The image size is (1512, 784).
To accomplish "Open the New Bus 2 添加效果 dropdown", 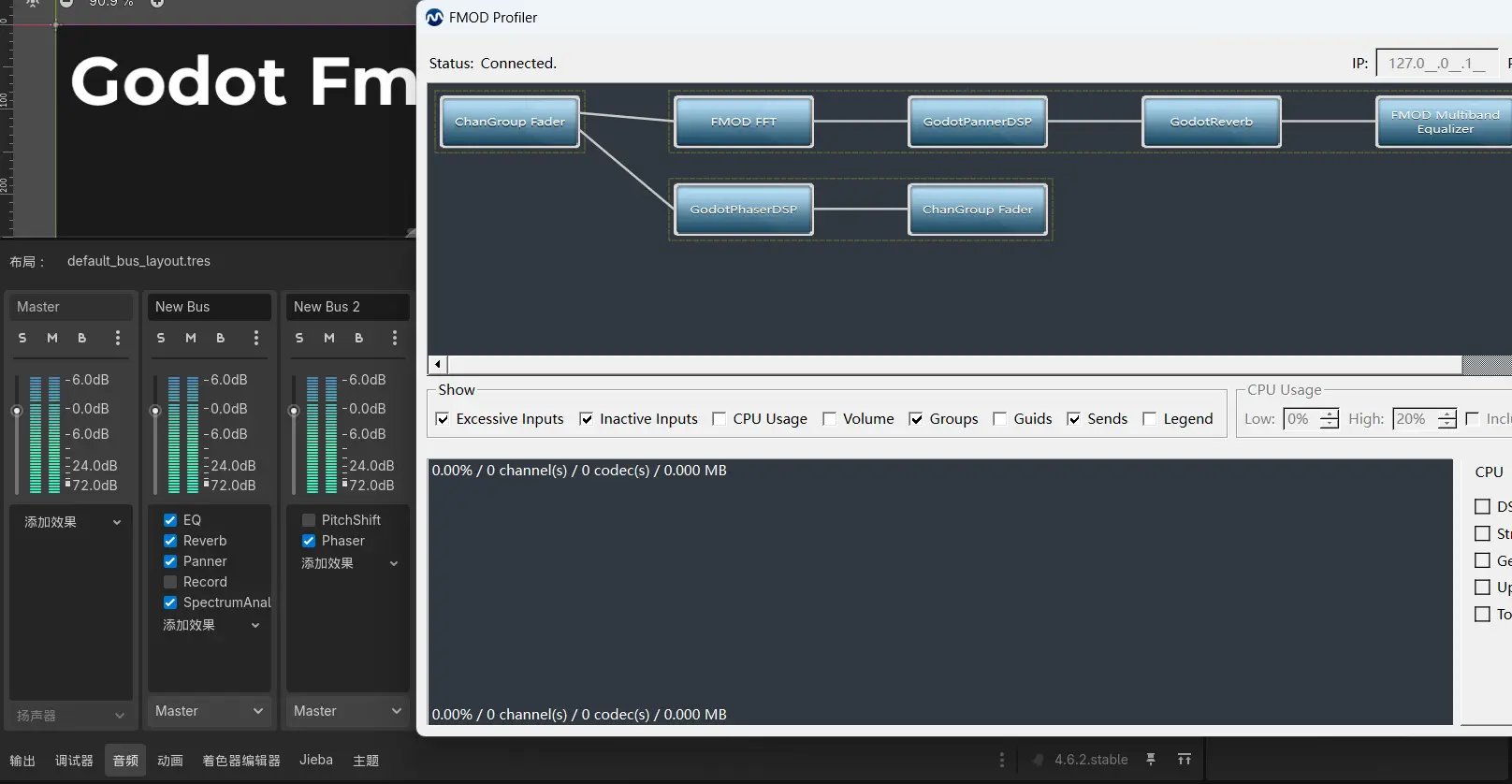I will pos(348,563).
